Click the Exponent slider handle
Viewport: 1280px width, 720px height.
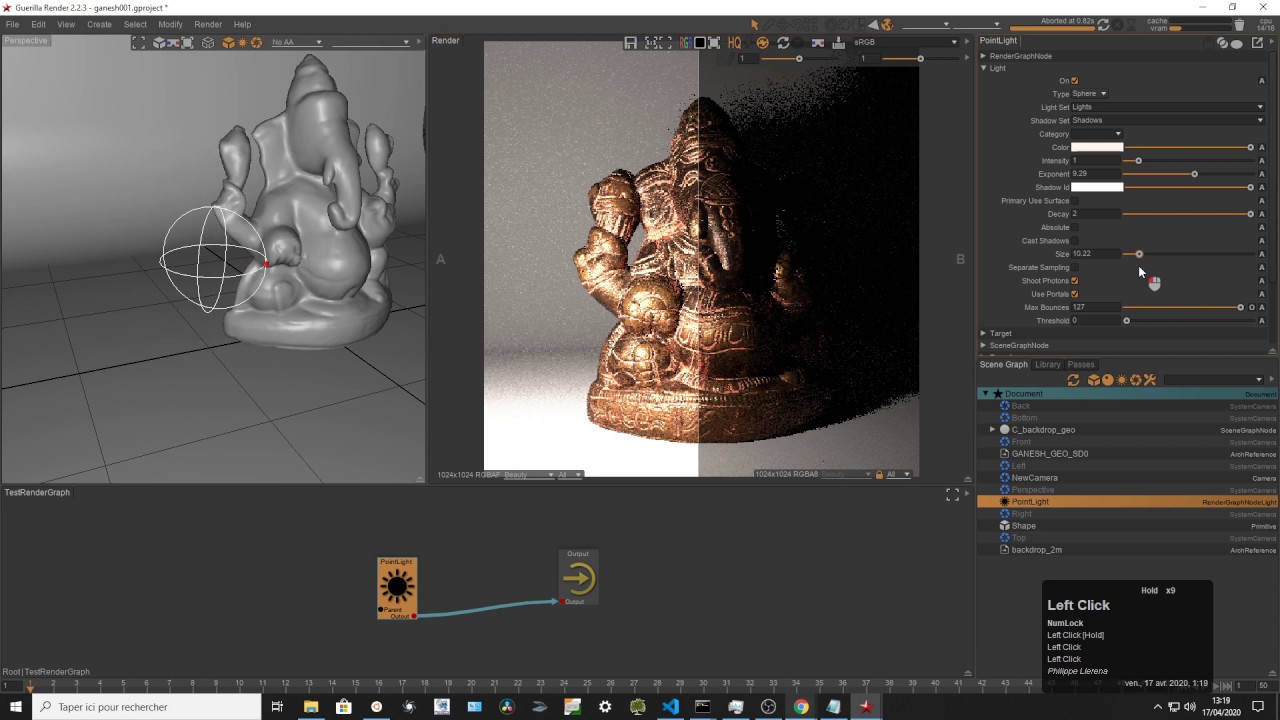tap(1194, 174)
